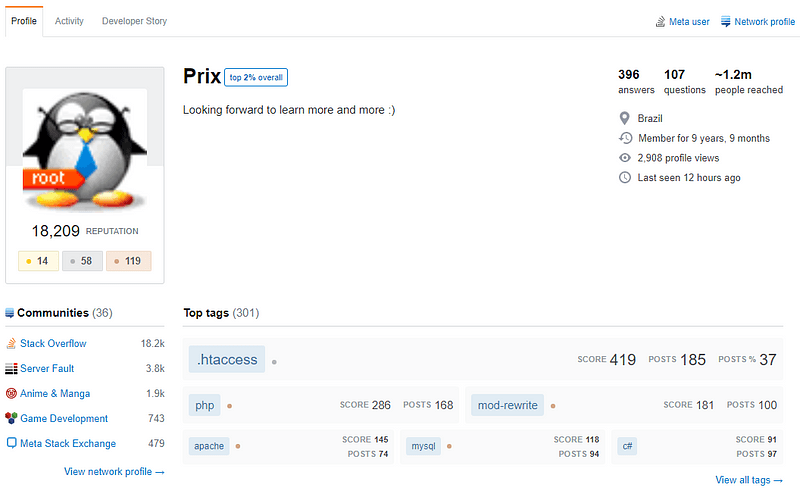Click the Stack Overflow reputation 18.2k
The image size is (800, 494).
(153, 343)
